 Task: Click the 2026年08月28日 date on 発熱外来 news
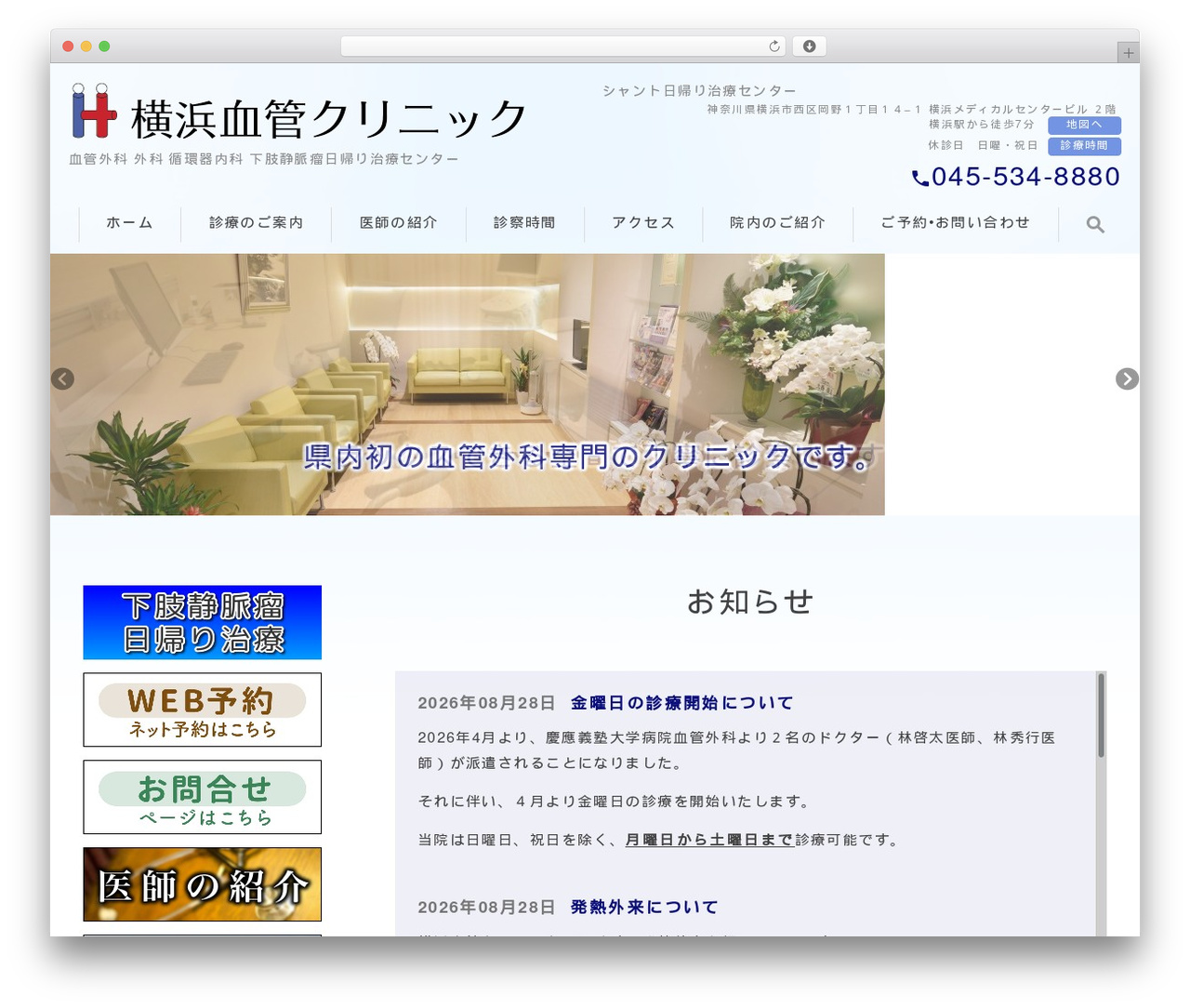pyautogui.click(x=486, y=907)
